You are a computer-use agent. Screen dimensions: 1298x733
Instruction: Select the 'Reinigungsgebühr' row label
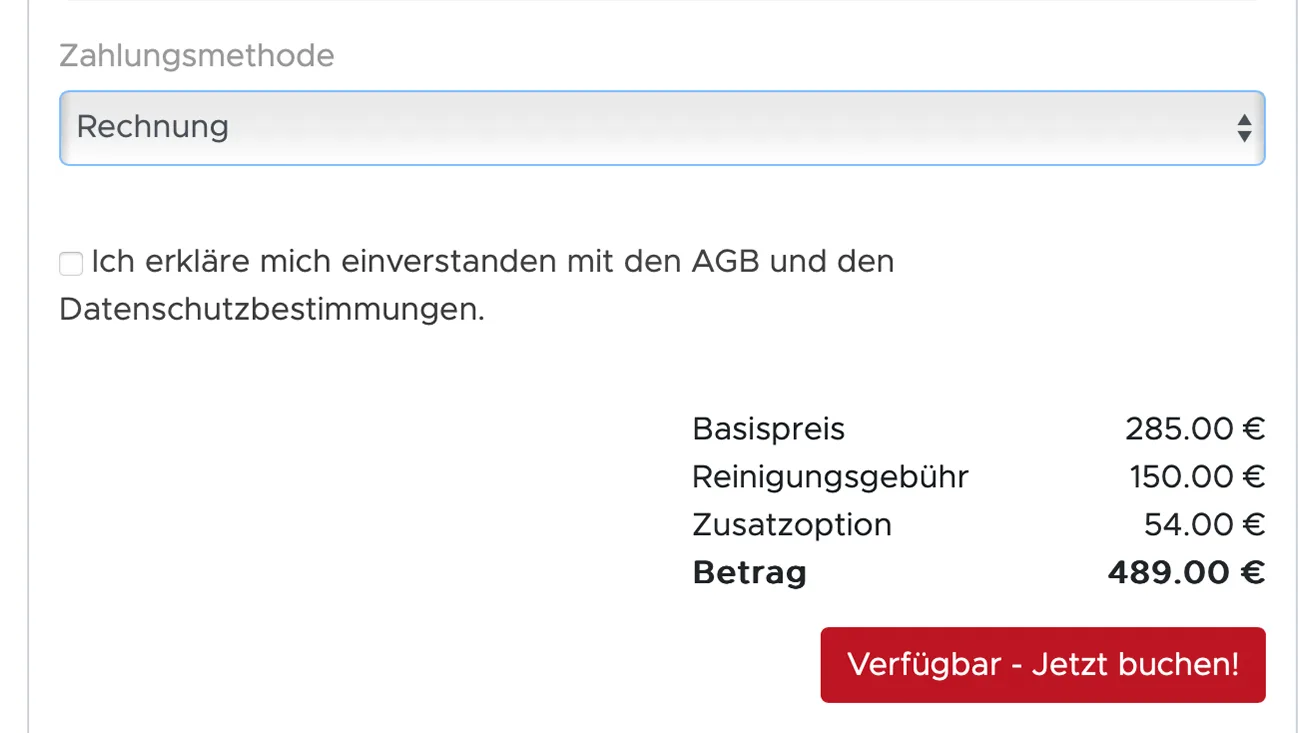coord(830,477)
